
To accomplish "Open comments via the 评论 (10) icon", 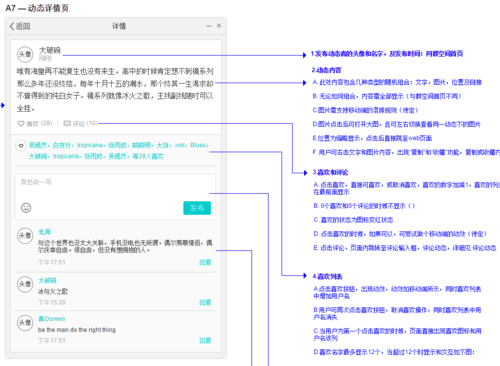I will 67,124.
